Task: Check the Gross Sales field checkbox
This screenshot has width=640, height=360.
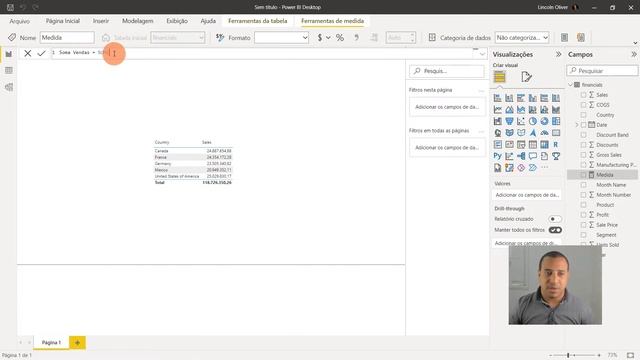Action: click(x=583, y=155)
